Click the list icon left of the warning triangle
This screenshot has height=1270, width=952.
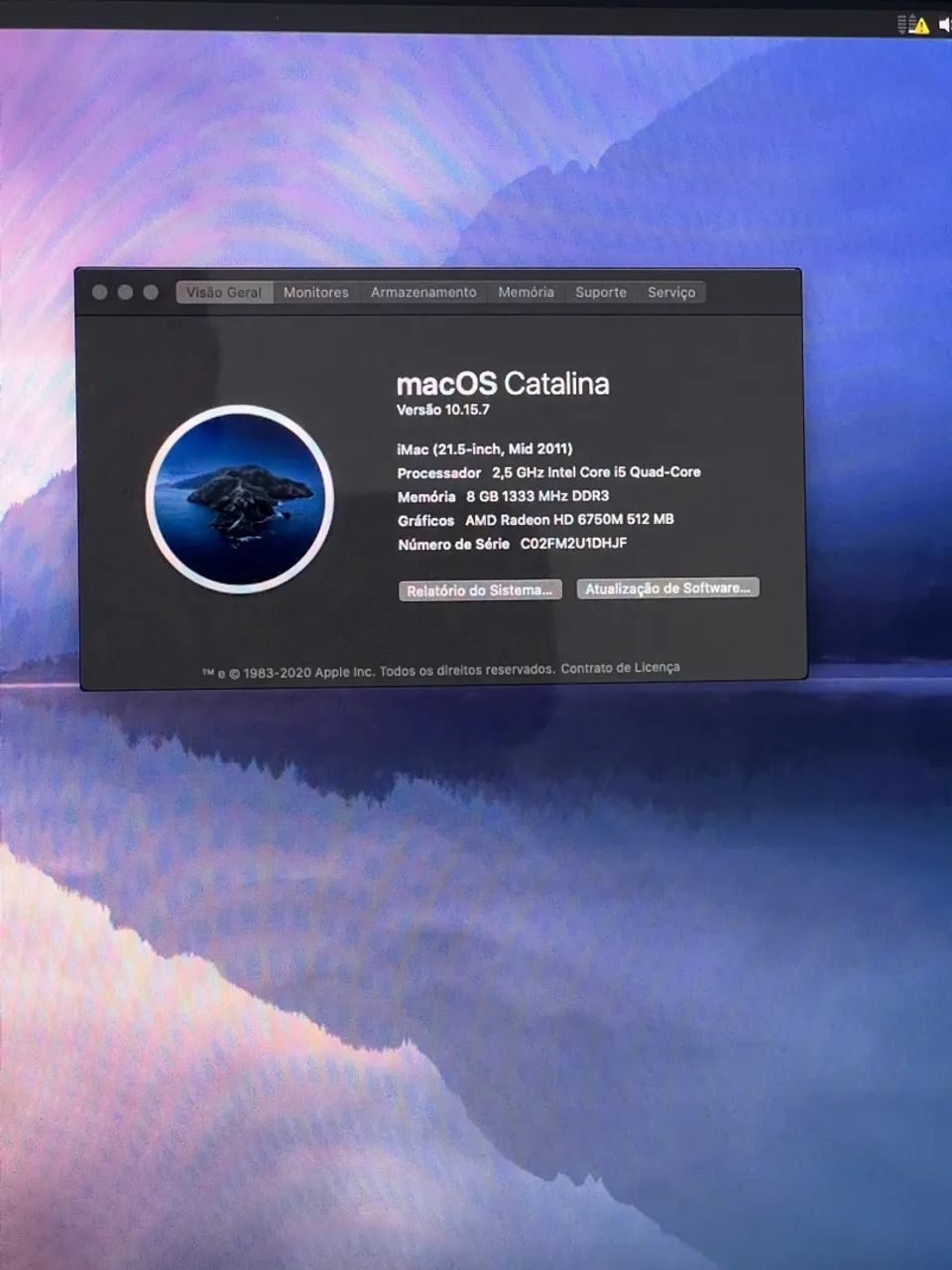pos(900,22)
